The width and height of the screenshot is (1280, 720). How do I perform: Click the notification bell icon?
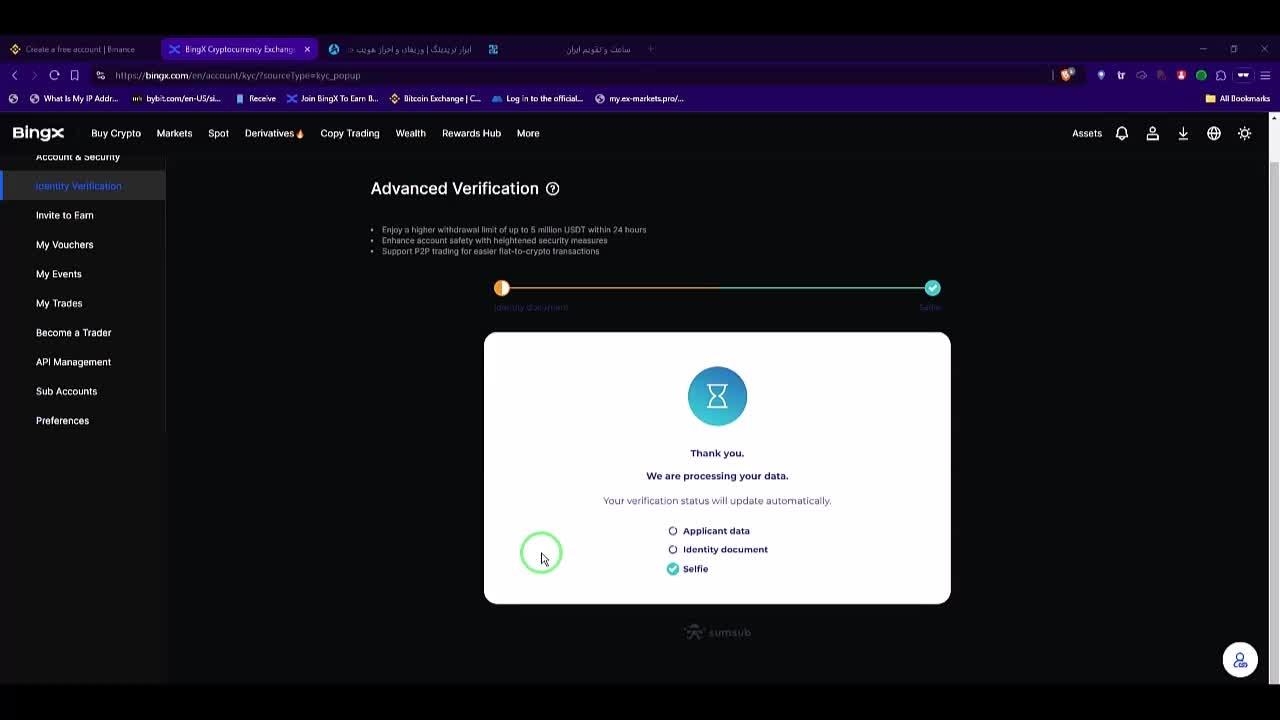tap(1122, 134)
